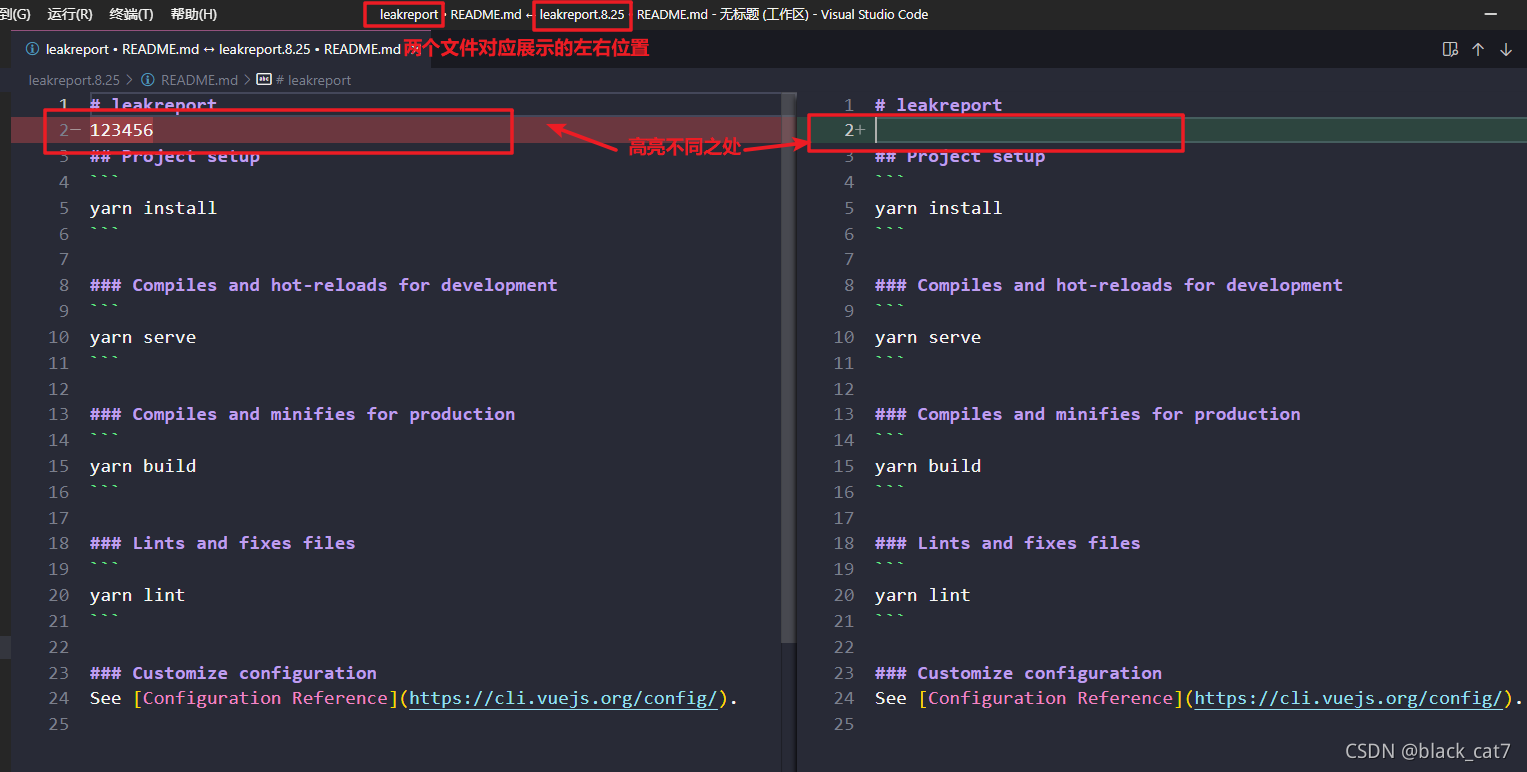Click yarn lint in left pane
The width and height of the screenshot is (1527, 772).
point(137,595)
